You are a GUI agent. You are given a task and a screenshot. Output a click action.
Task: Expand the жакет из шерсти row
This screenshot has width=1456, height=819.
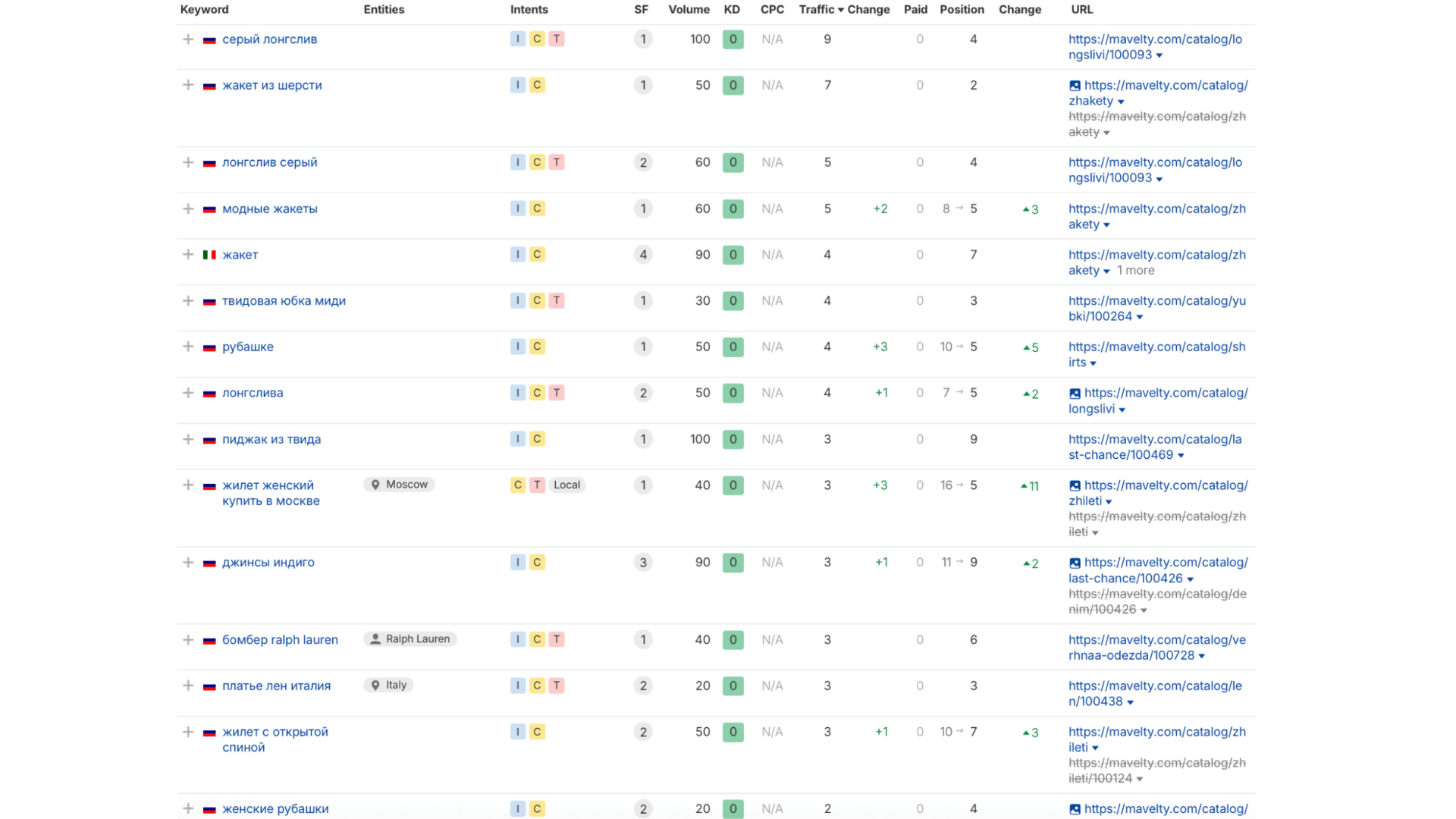pyautogui.click(x=188, y=85)
